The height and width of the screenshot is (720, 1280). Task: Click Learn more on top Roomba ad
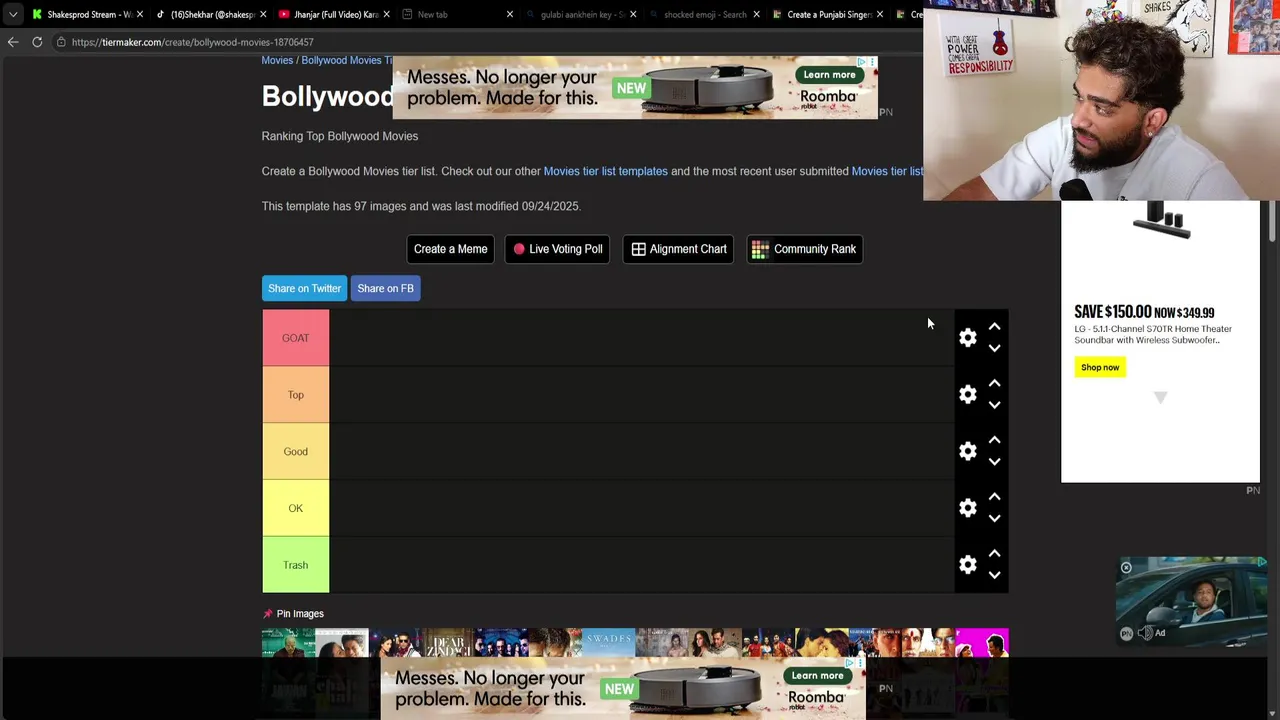[x=829, y=75]
